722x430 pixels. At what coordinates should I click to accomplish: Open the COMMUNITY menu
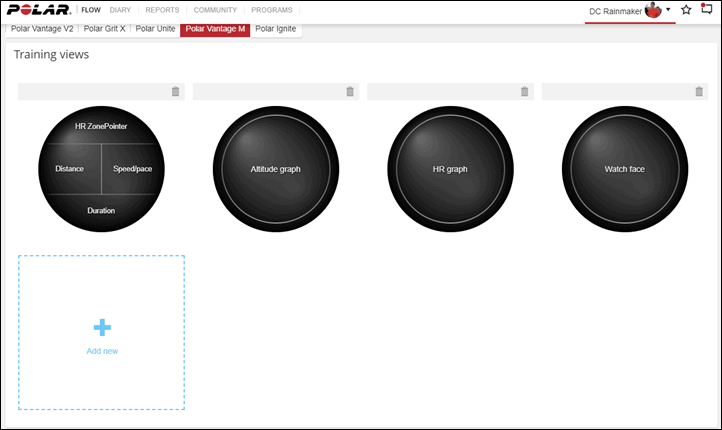click(x=215, y=10)
